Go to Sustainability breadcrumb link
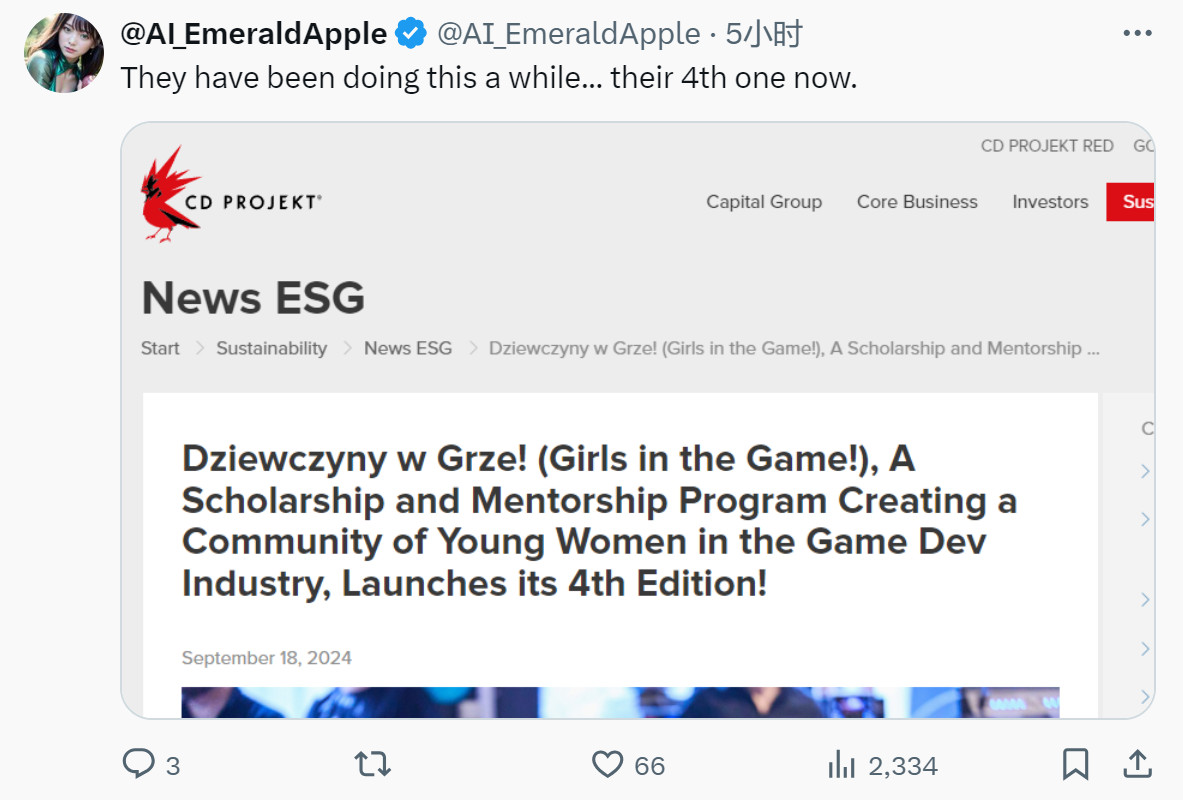Screen dimensions: 1183x800 272,348
